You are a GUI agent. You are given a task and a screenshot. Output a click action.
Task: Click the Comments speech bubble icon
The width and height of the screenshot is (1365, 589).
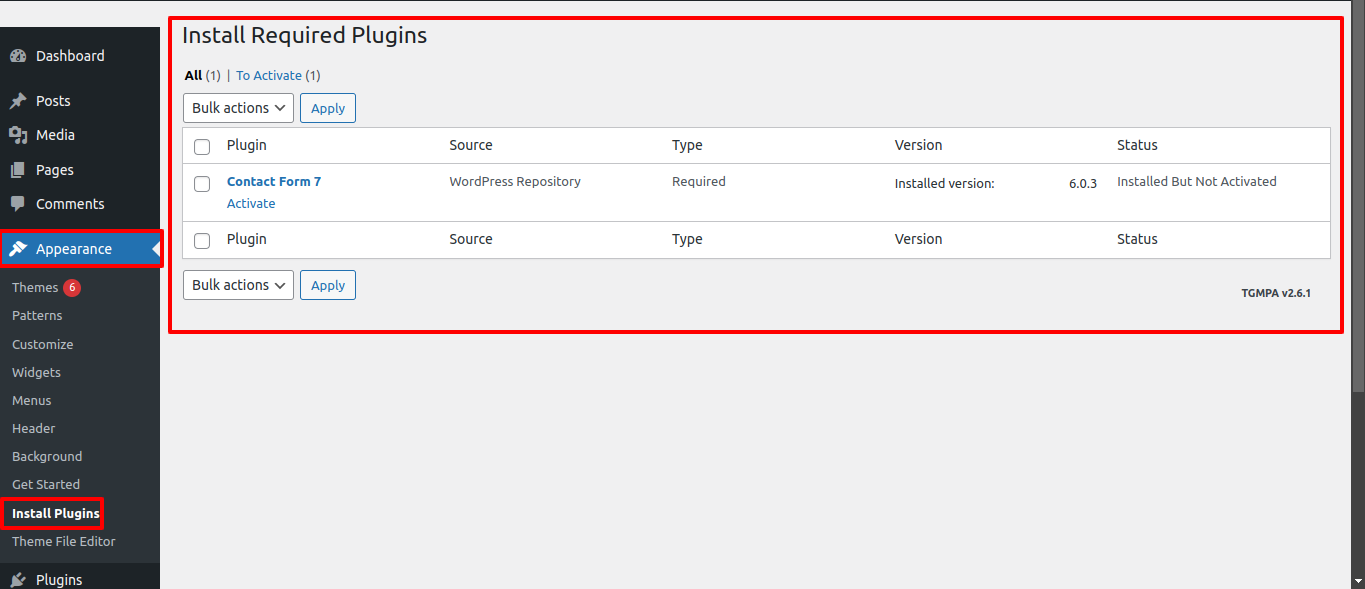(18, 204)
